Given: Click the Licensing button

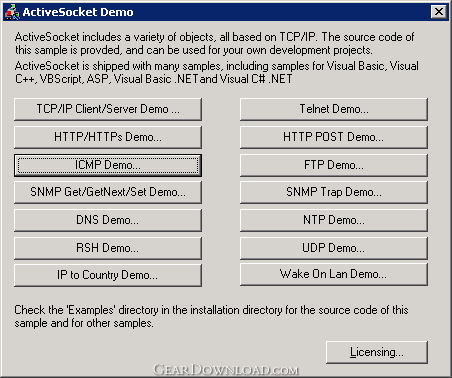Looking at the screenshot, I should point(377,352).
